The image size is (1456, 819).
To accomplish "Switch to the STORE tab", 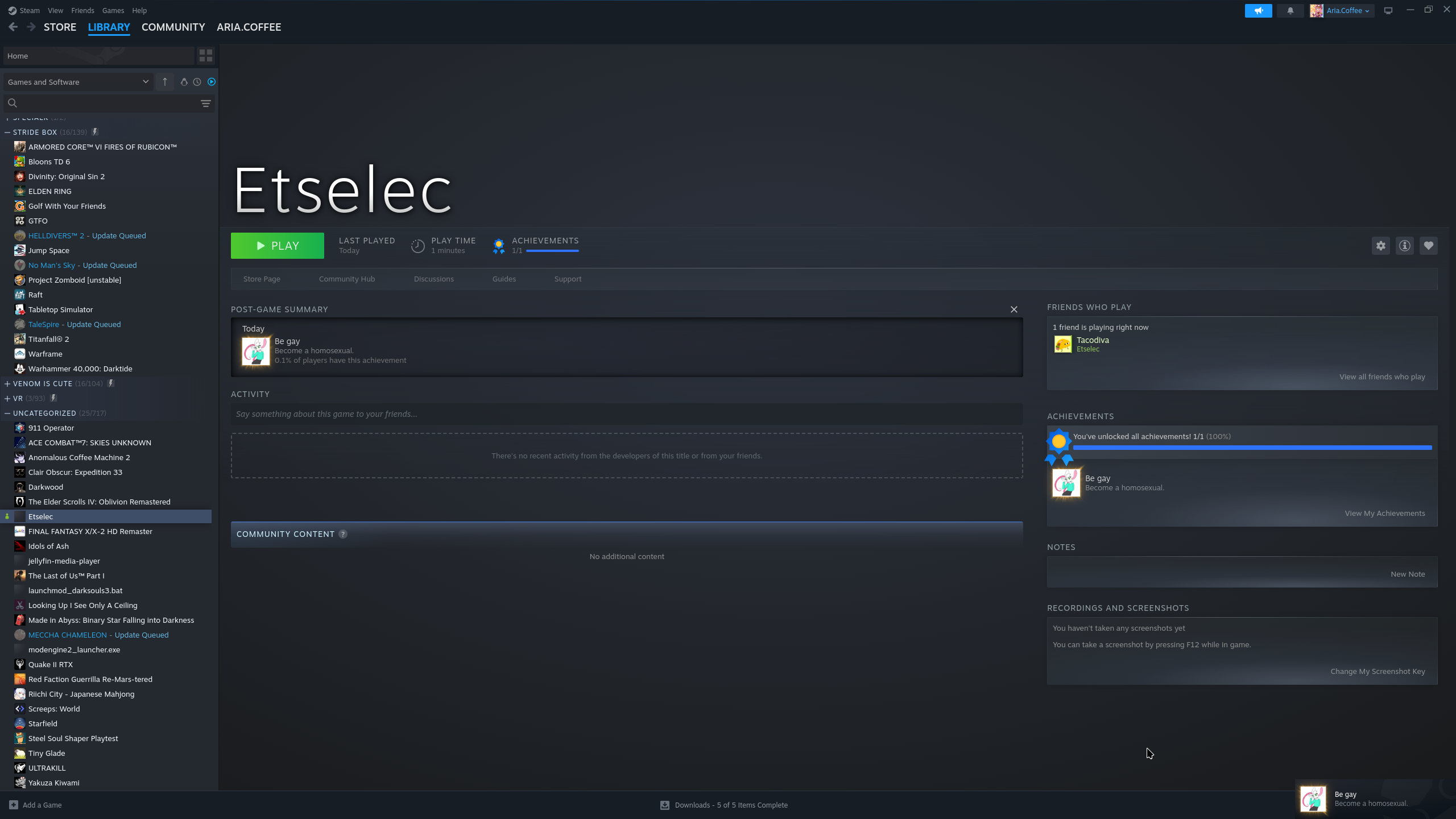I will [60, 27].
